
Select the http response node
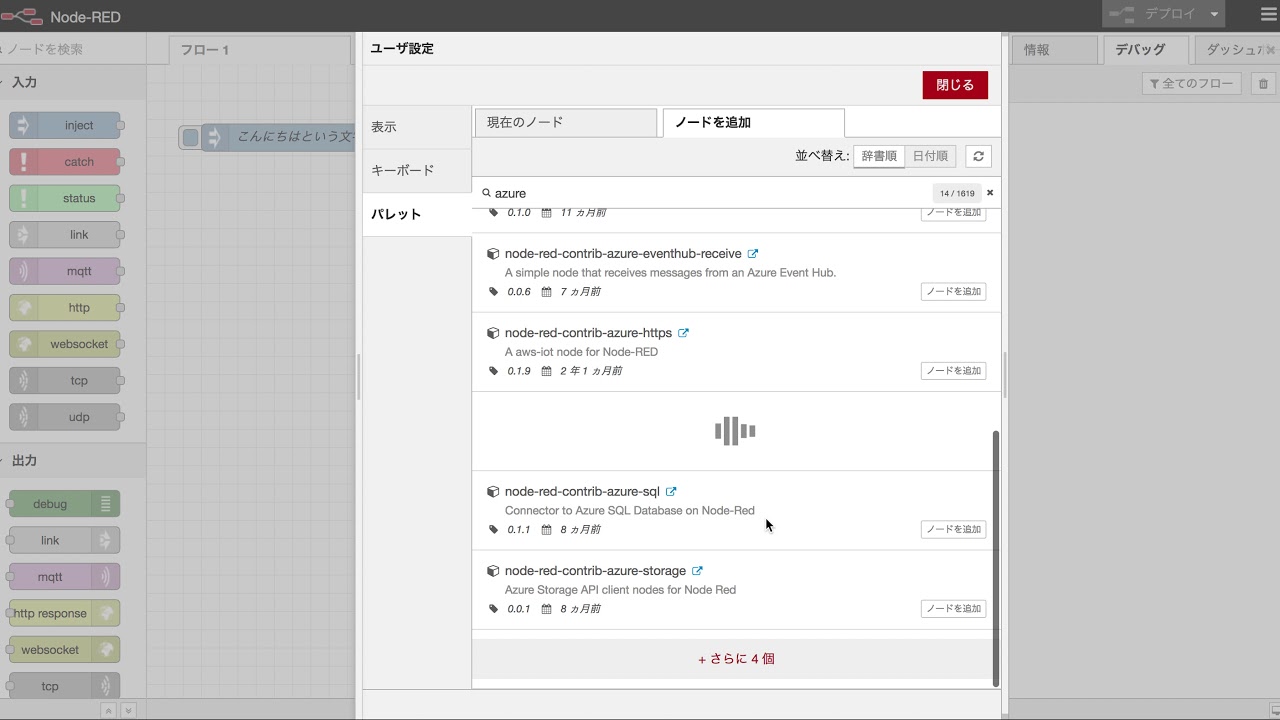65,613
